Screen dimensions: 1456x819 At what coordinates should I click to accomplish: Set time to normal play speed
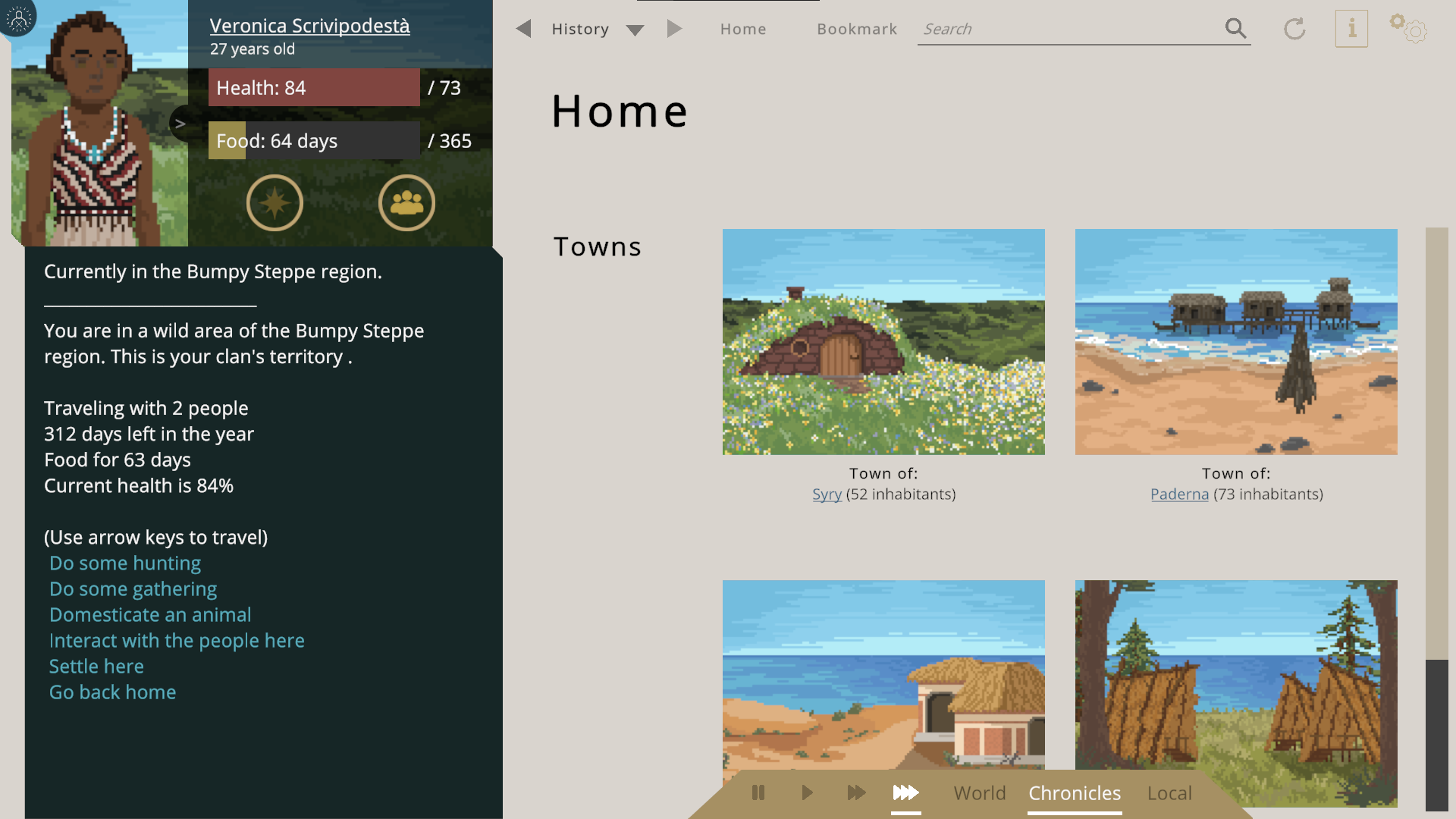pos(807,793)
